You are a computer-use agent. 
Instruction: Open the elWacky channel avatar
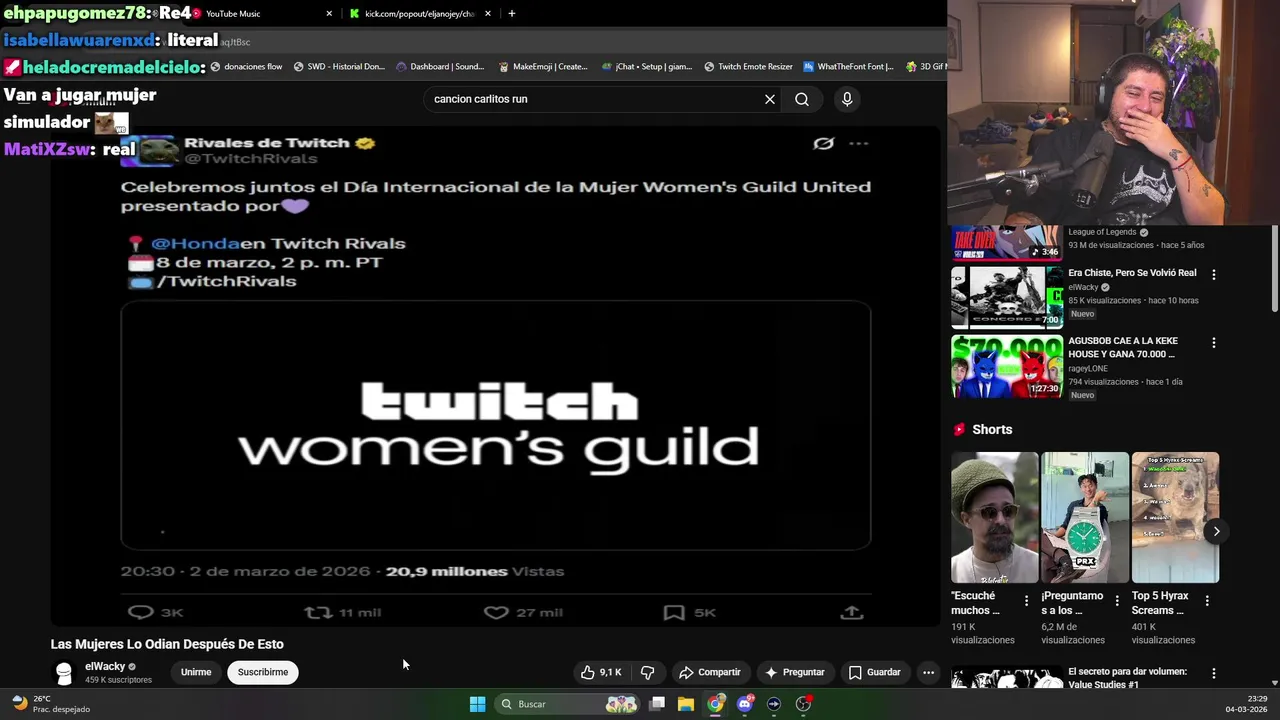click(64, 673)
